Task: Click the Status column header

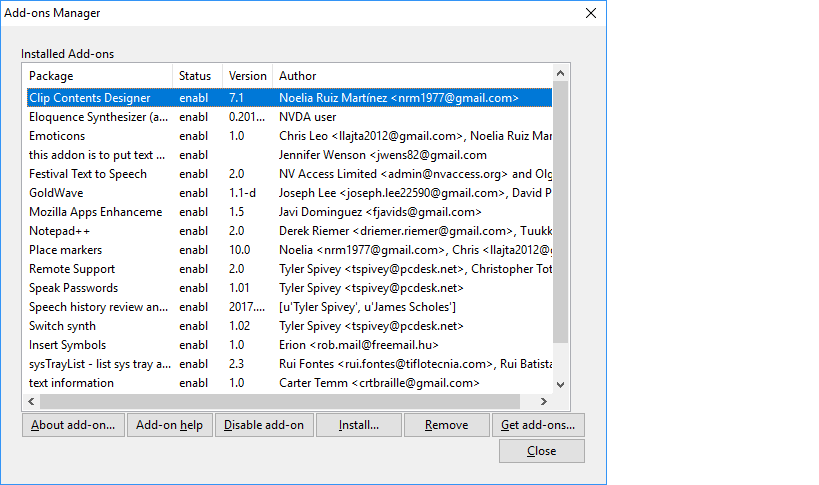Action: 196,76
